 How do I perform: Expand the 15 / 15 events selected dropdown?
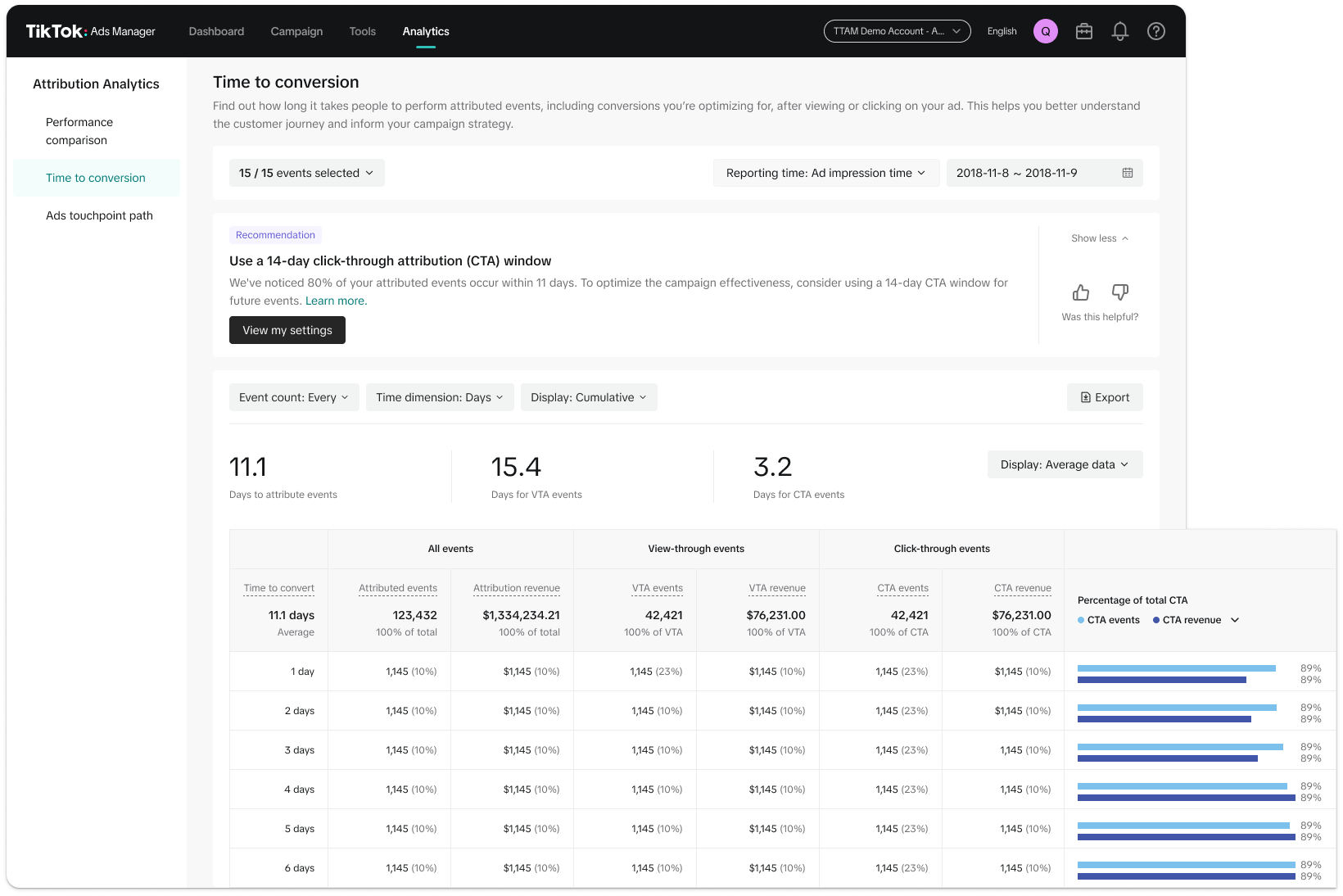306,173
